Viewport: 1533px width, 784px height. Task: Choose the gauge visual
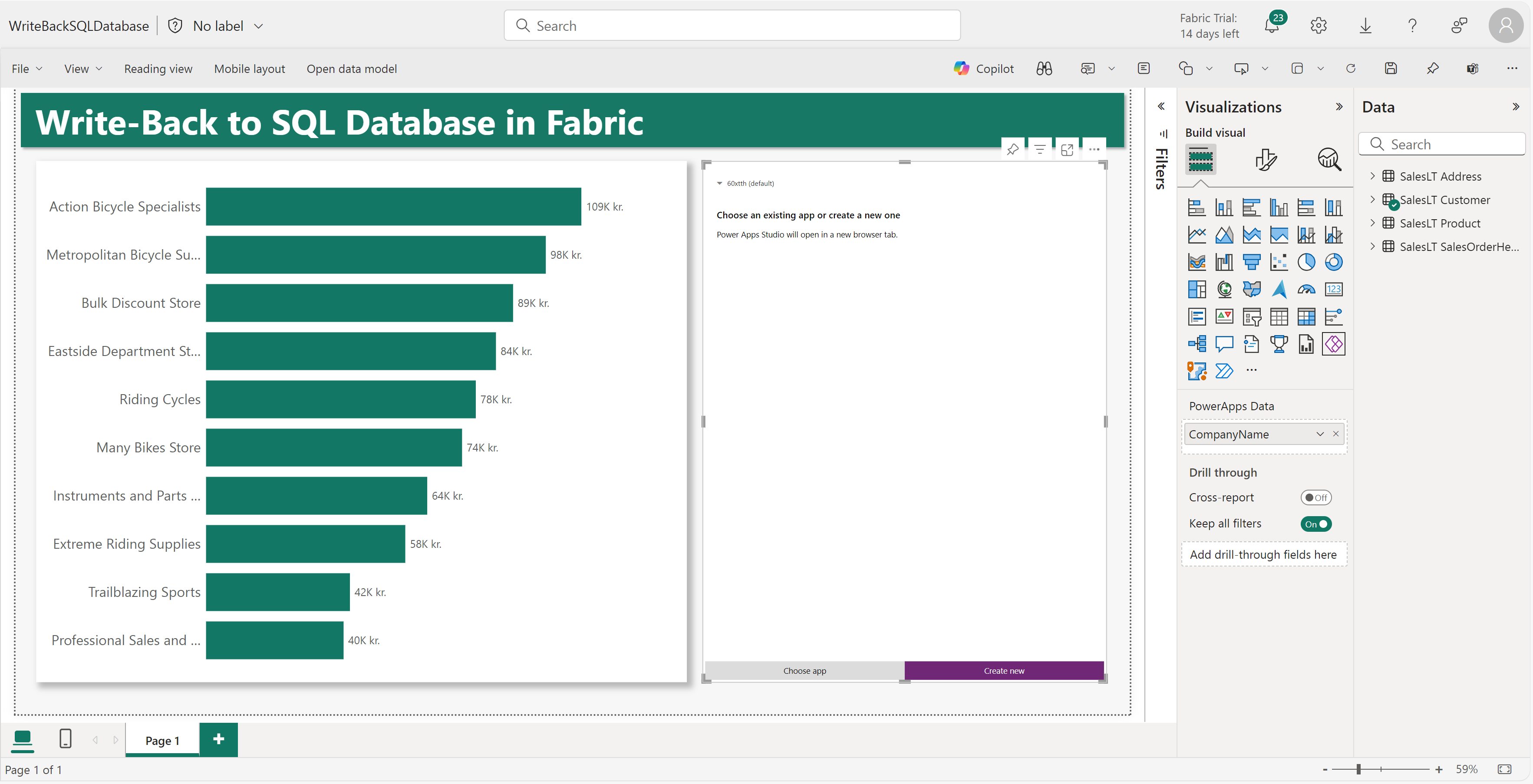1307,290
